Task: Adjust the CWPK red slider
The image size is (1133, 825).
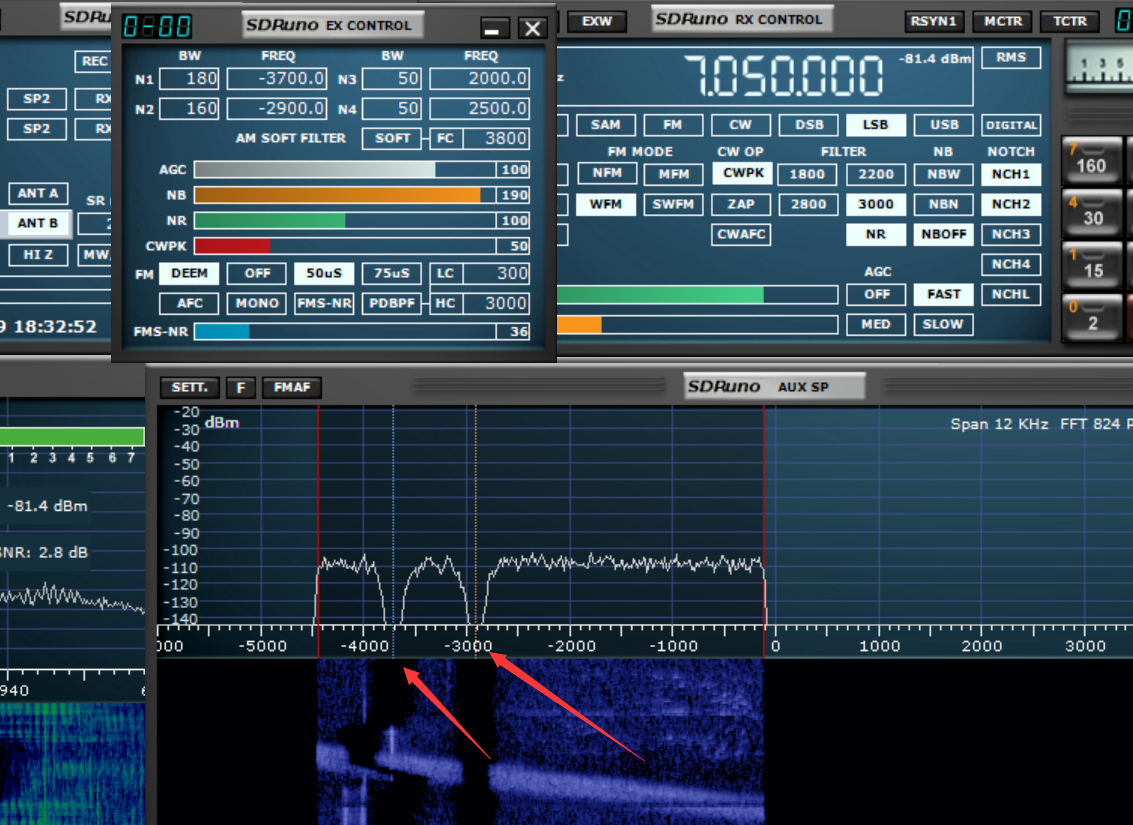Action: (x=345, y=246)
